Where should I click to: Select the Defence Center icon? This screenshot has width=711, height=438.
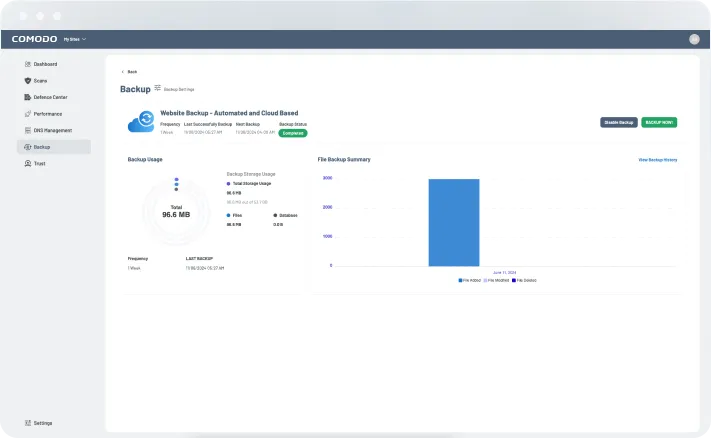[x=27, y=97]
